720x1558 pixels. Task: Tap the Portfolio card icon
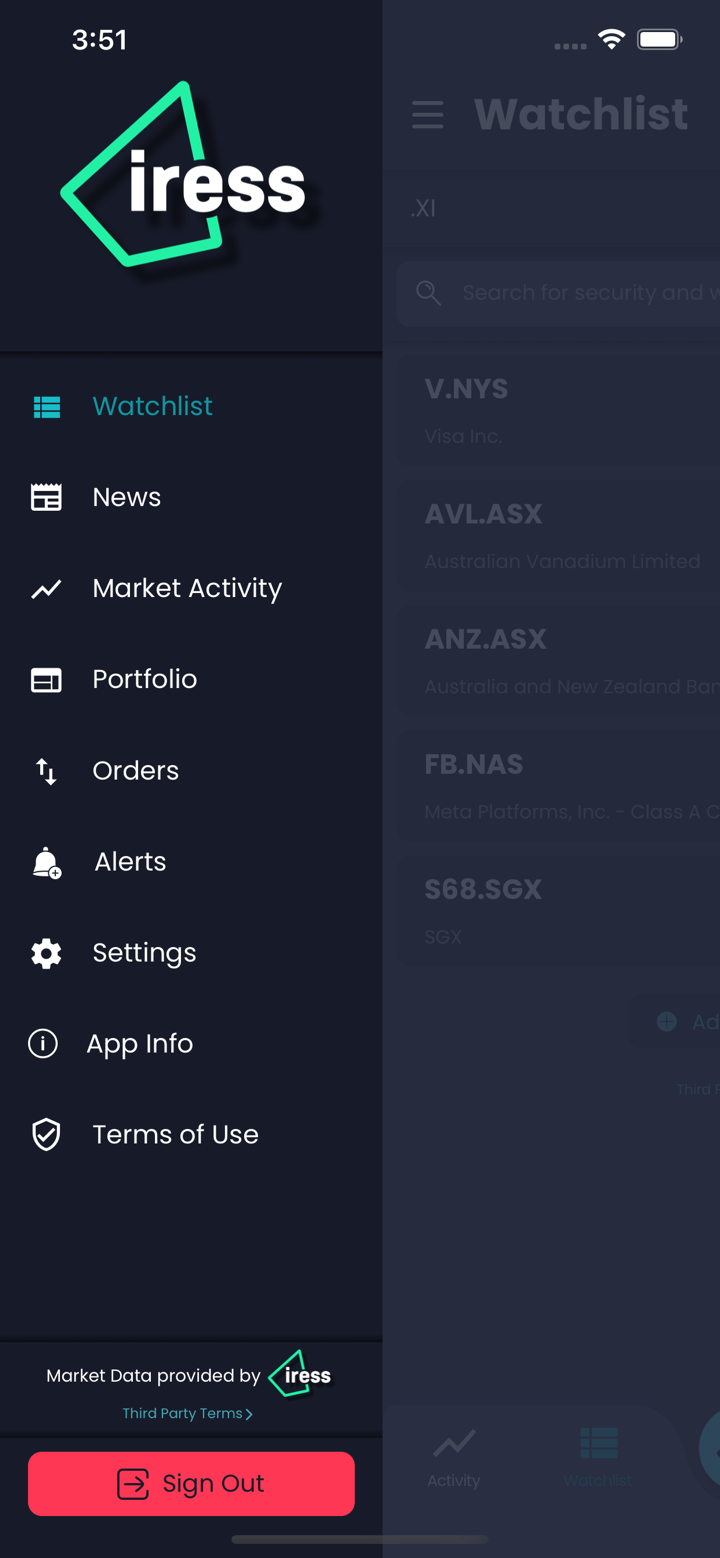[46, 680]
